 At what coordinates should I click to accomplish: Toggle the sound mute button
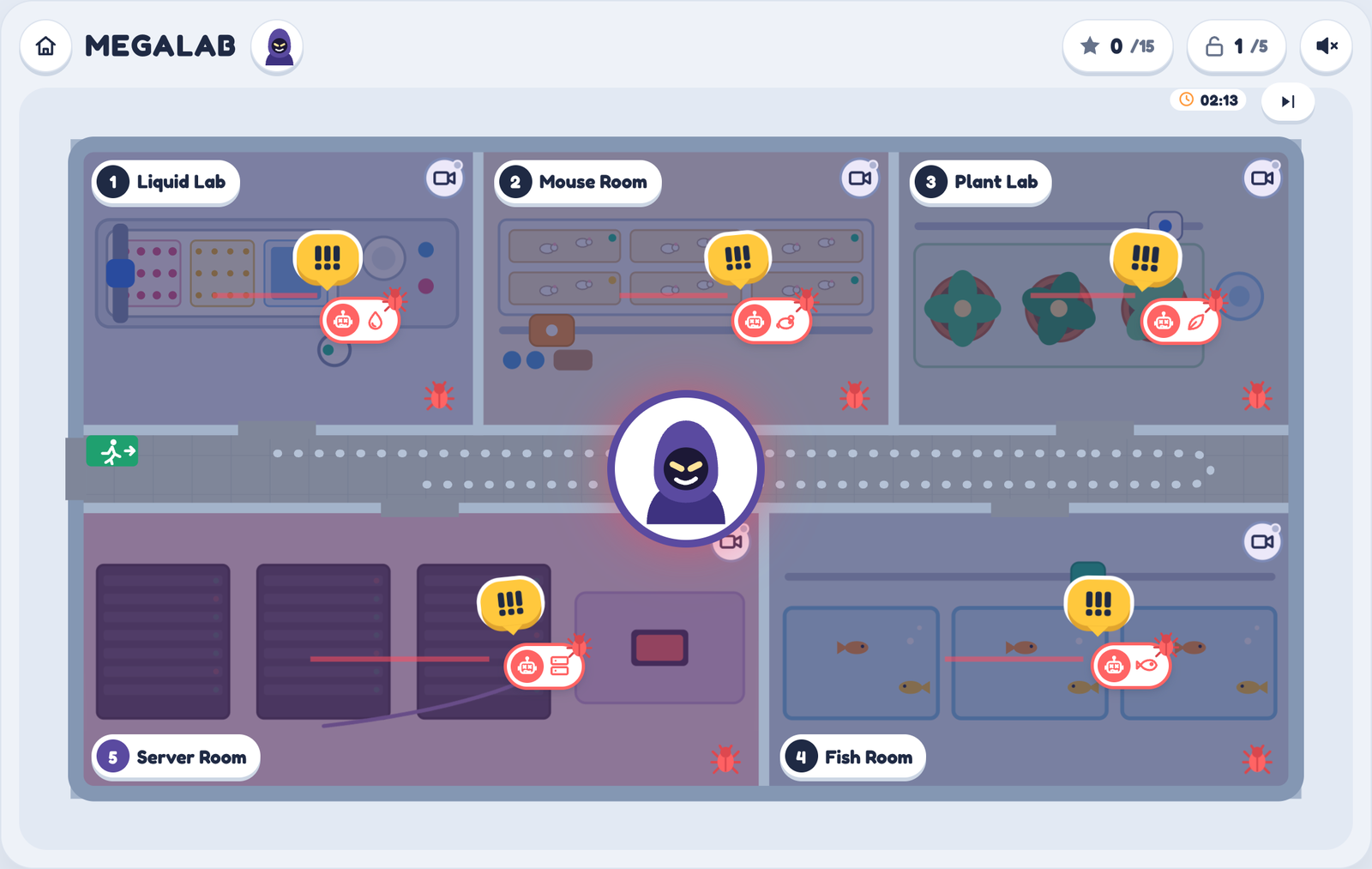[1326, 46]
